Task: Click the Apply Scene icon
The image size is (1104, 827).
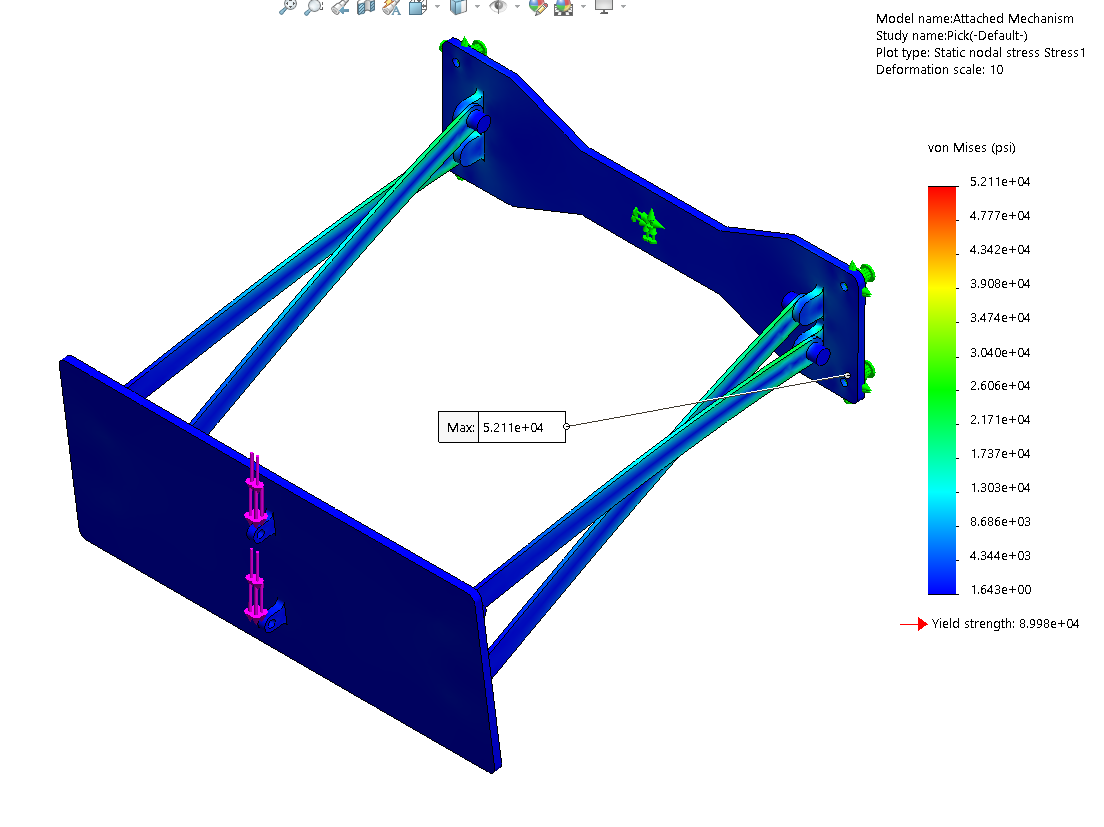Action: pyautogui.click(x=564, y=6)
